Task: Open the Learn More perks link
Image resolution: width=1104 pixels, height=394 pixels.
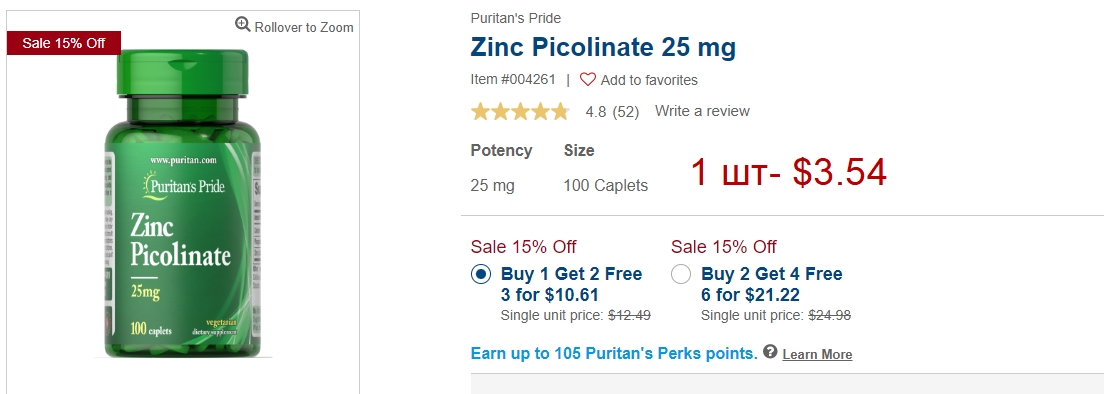Action: point(817,355)
